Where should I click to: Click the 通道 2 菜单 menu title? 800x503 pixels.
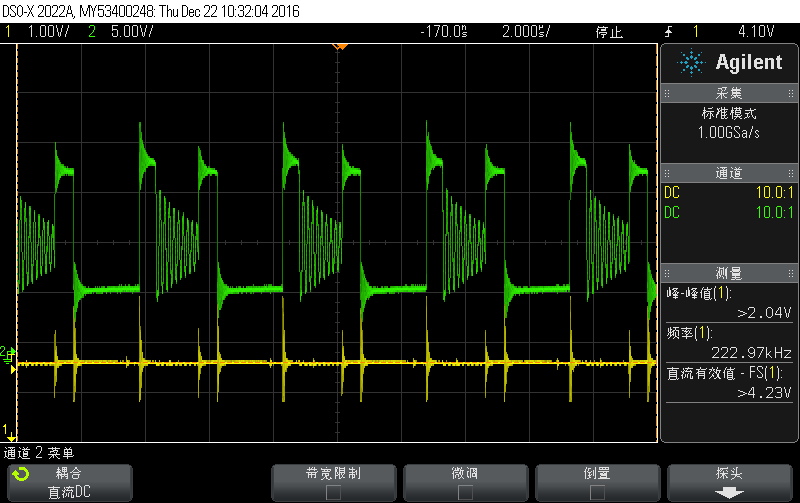(x=39, y=452)
